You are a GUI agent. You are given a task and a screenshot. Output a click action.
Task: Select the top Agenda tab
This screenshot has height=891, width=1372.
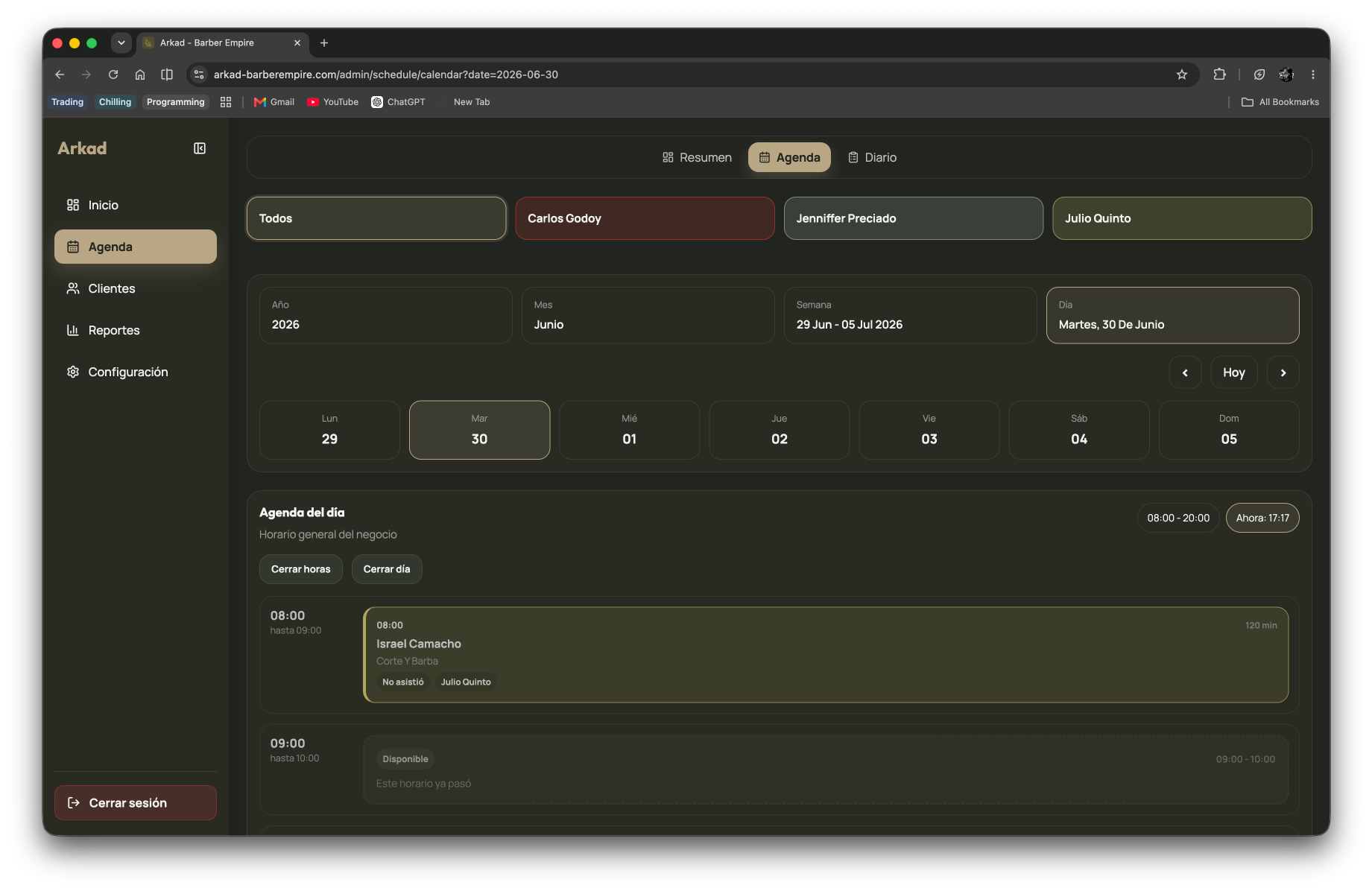coord(789,157)
